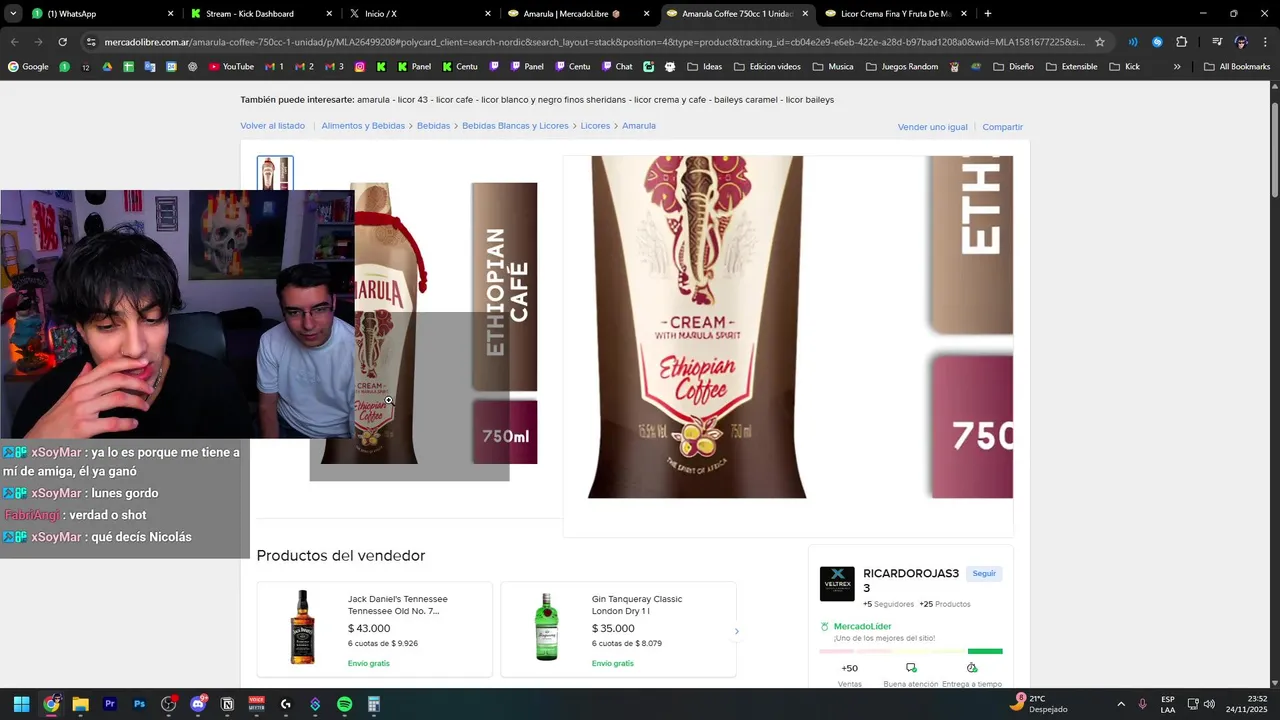Open OBS Studio from the taskbar
This screenshot has height=720, width=1280.
(168, 704)
